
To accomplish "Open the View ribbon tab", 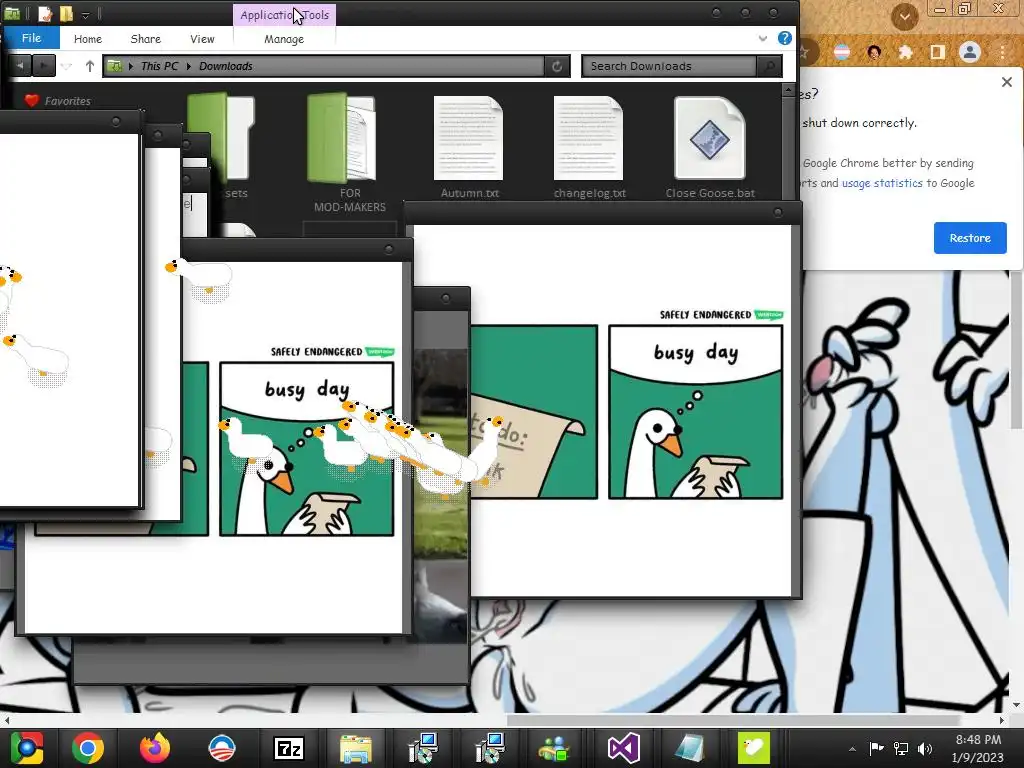I will click(202, 39).
